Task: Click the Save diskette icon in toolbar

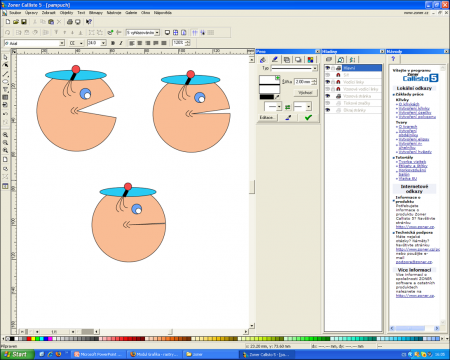Action: click(x=24, y=22)
